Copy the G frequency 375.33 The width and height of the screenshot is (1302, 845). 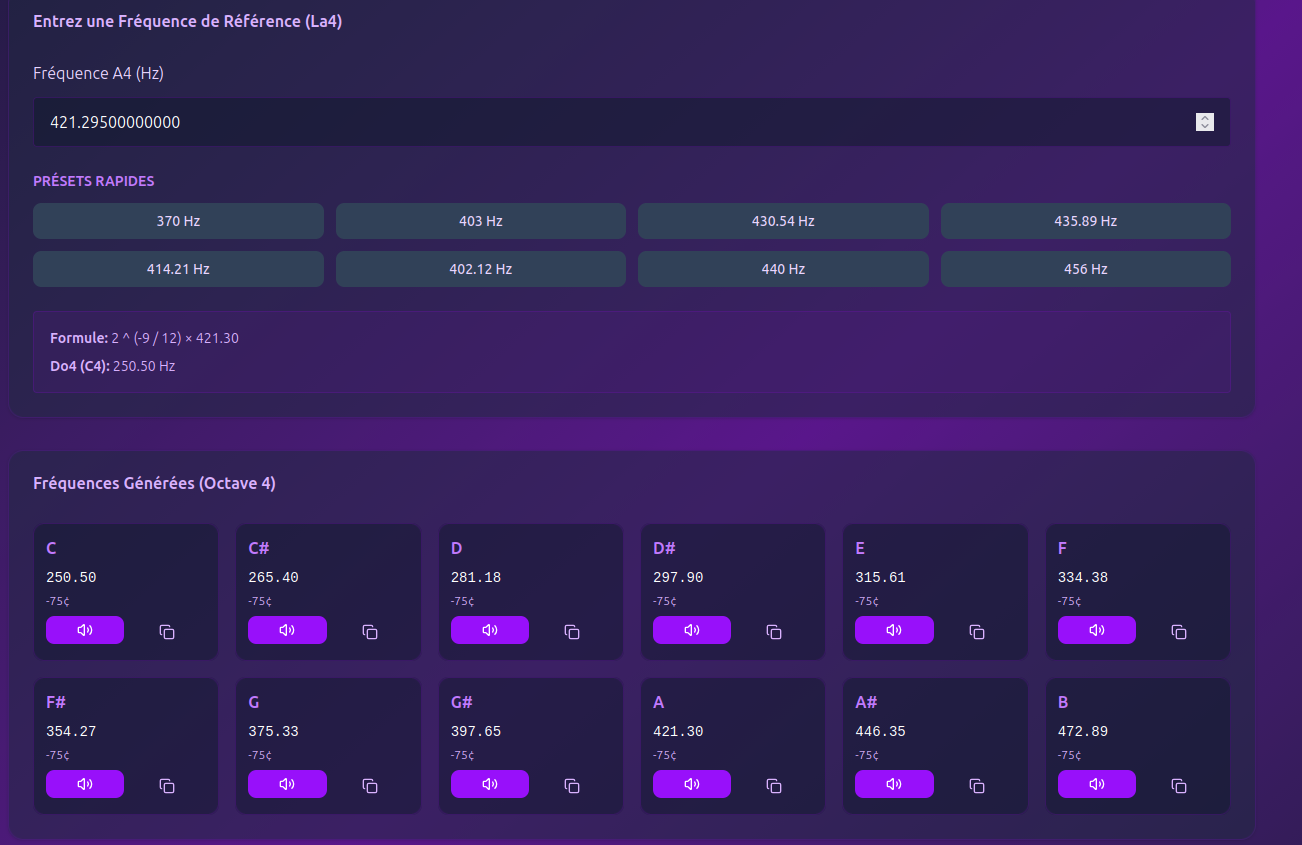[x=370, y=786]
